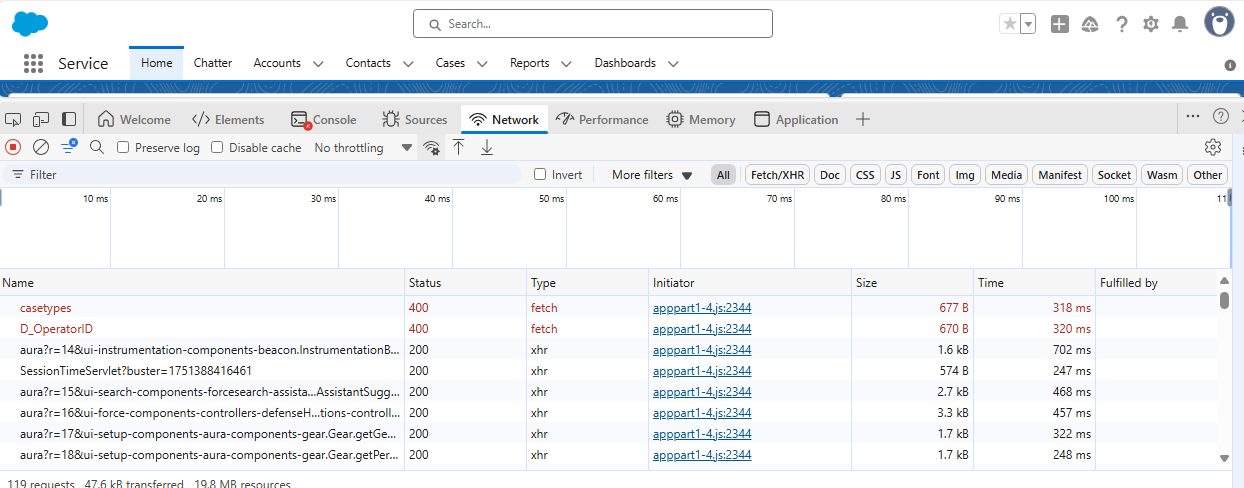Expand the Contacts tab dropdown chevron
1244x488 pixels.
point(408,63)
